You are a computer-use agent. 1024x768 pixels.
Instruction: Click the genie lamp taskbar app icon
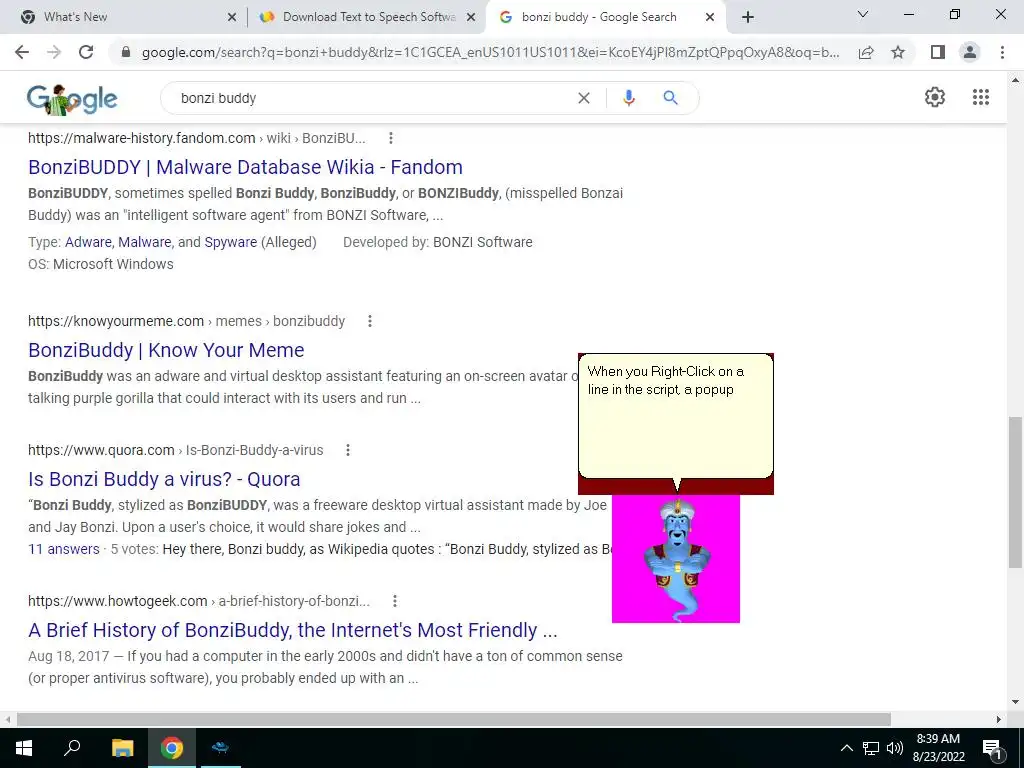point(221,748)
